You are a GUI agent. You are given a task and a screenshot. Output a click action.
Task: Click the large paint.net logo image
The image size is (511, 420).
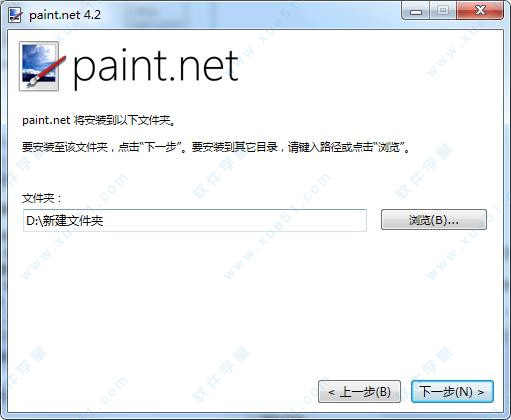click(x=39, y=66)
